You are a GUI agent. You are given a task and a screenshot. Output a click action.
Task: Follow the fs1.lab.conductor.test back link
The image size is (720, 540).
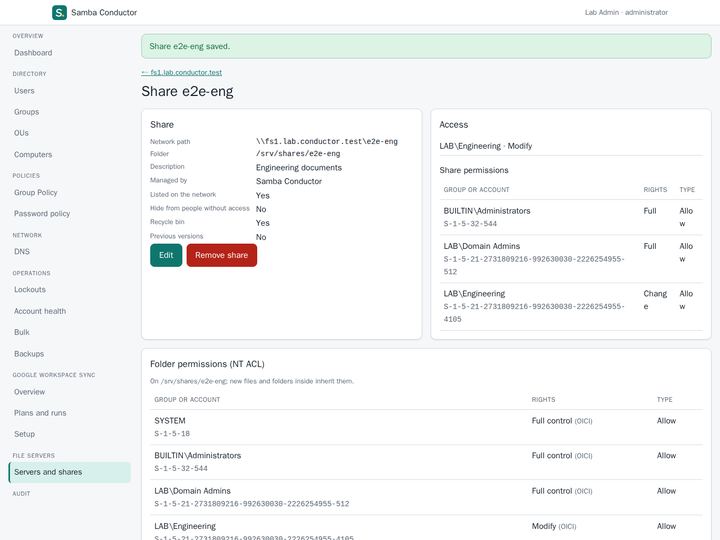pos(182,73)
